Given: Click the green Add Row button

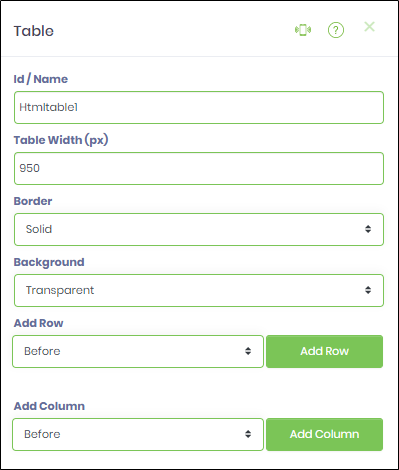Looking at the screenshot, I should [x=324, y=351].
